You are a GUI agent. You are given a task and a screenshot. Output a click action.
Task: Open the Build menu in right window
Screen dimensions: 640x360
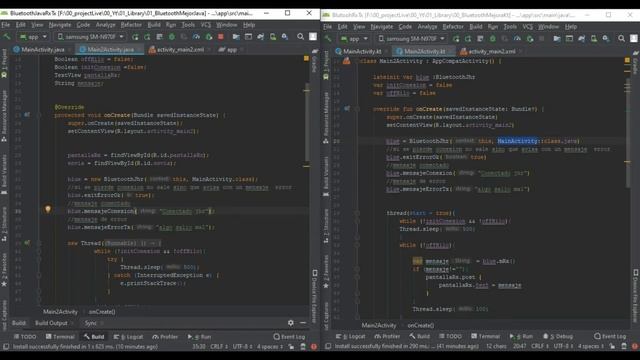(476, 27)
